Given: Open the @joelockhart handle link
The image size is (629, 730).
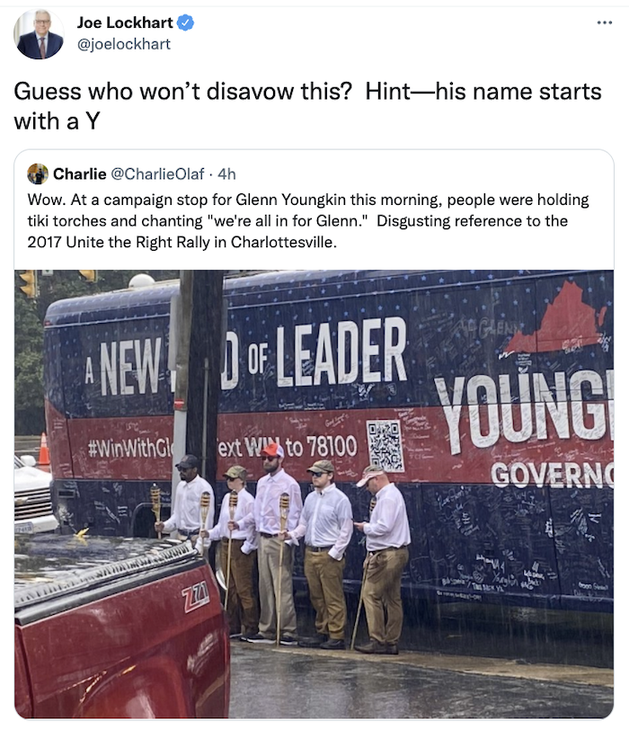Looking at the screenshot, I should [x=124, y=44].
